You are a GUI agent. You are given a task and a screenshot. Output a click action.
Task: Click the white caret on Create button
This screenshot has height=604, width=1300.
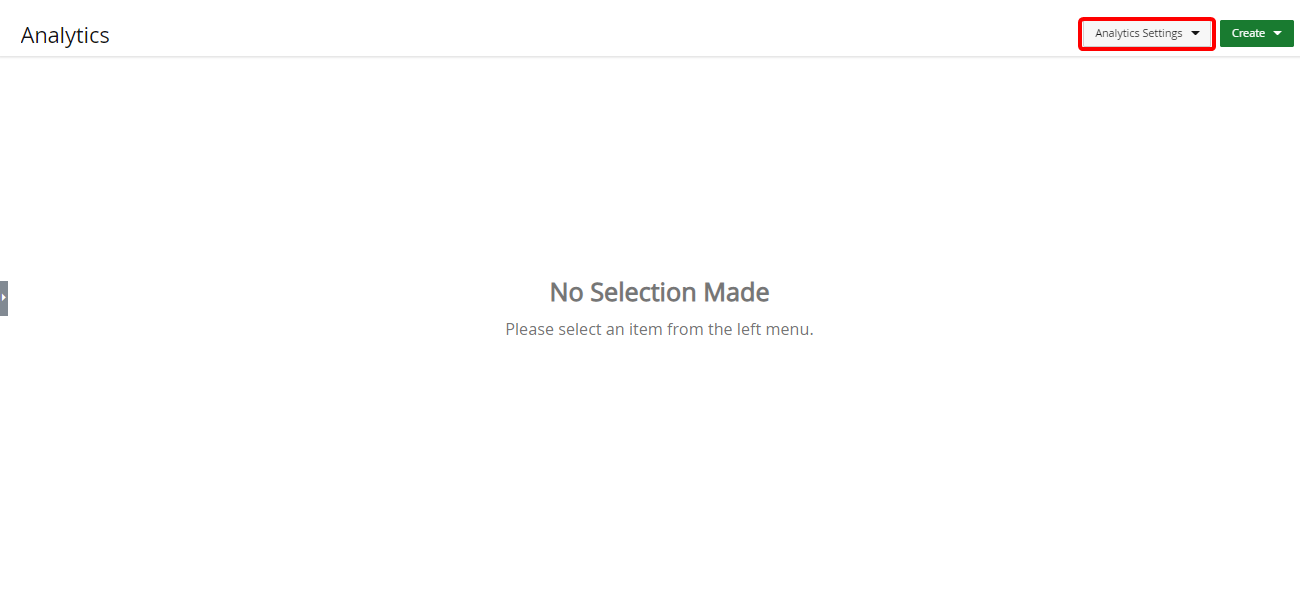(x=1277, y=33)
